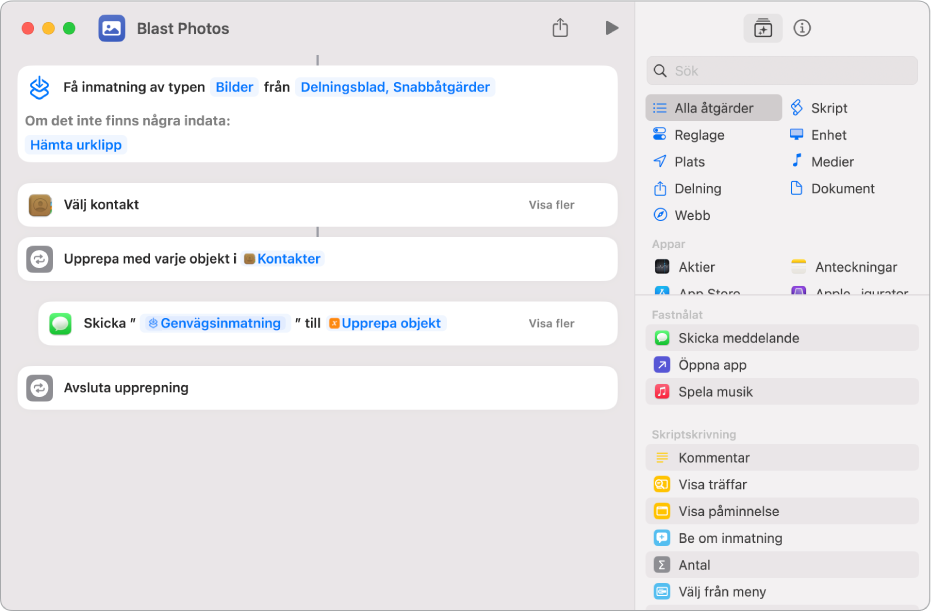
Task: Click the shortcut input icon in first action
Action: [x=39, y=88]
